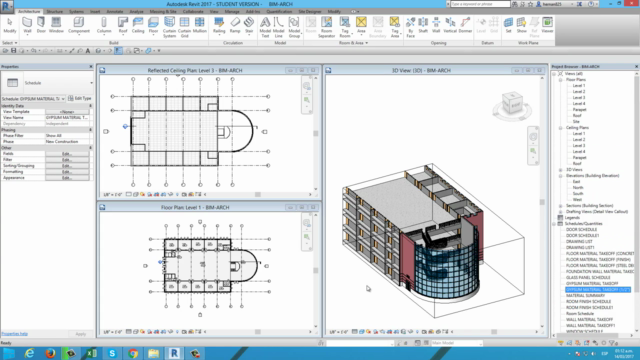Screen dimensions: 640x360
Task: Expand the Room & Area panel dropdown
Action: click(353, 43)
